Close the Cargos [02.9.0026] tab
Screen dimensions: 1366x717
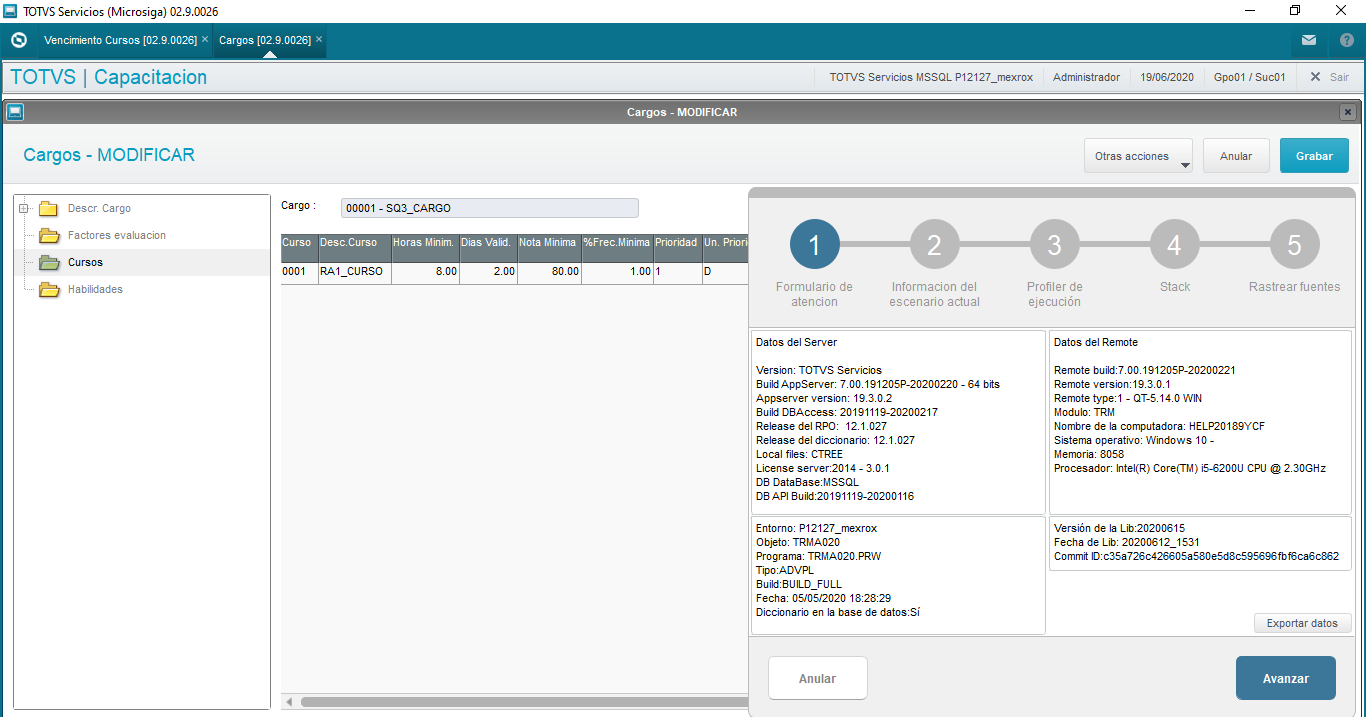319,40
